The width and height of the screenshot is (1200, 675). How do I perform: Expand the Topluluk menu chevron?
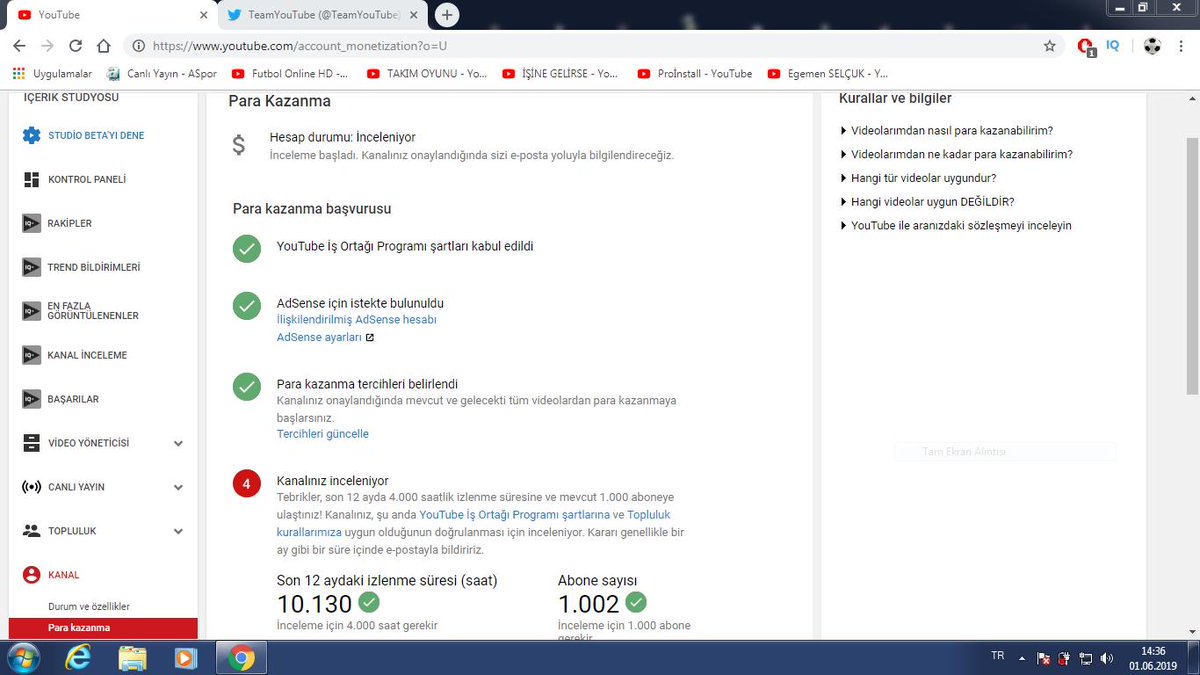pyautogui.click(x=178, y=531)
